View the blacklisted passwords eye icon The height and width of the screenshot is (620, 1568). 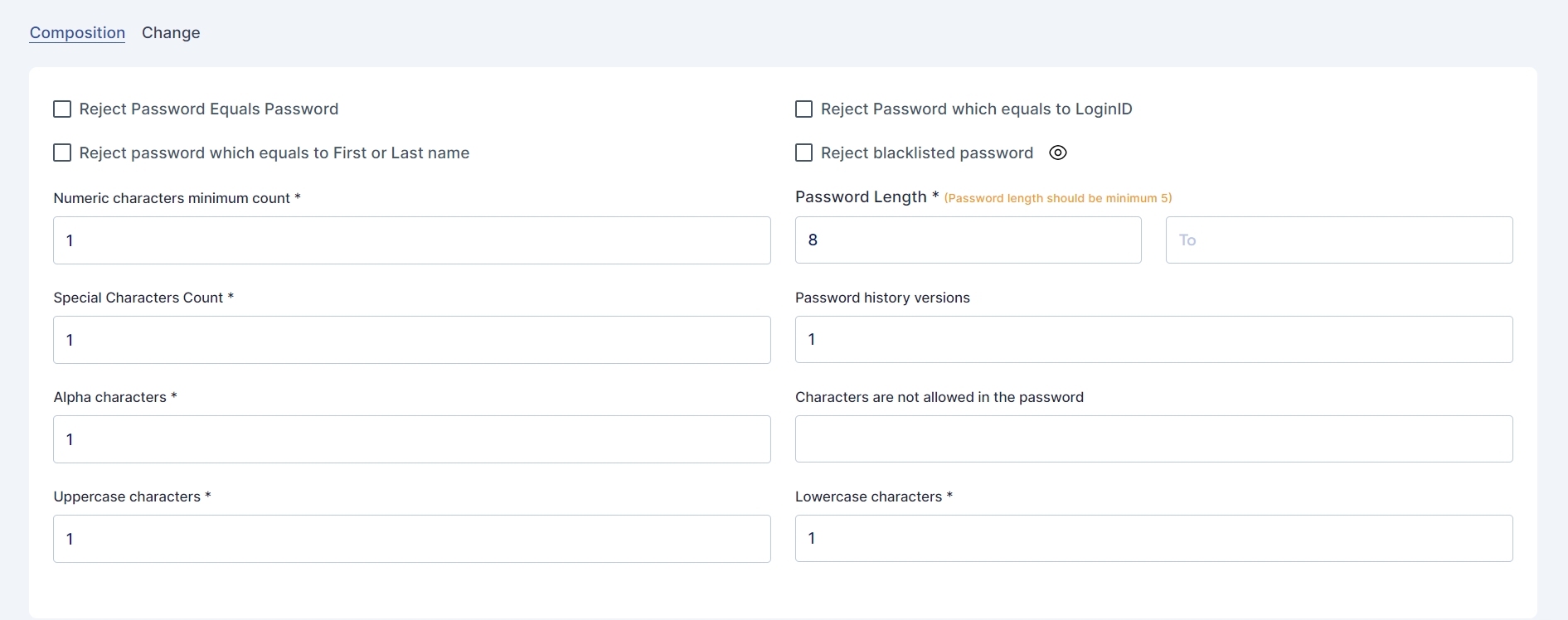tap(1058, 153)
